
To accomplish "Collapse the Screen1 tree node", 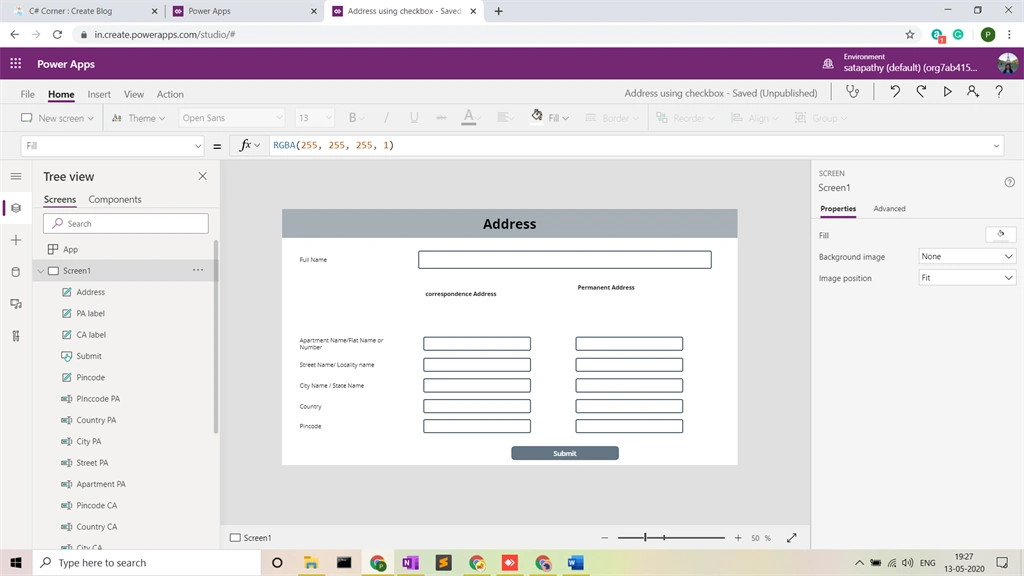I will pos(40,270).
